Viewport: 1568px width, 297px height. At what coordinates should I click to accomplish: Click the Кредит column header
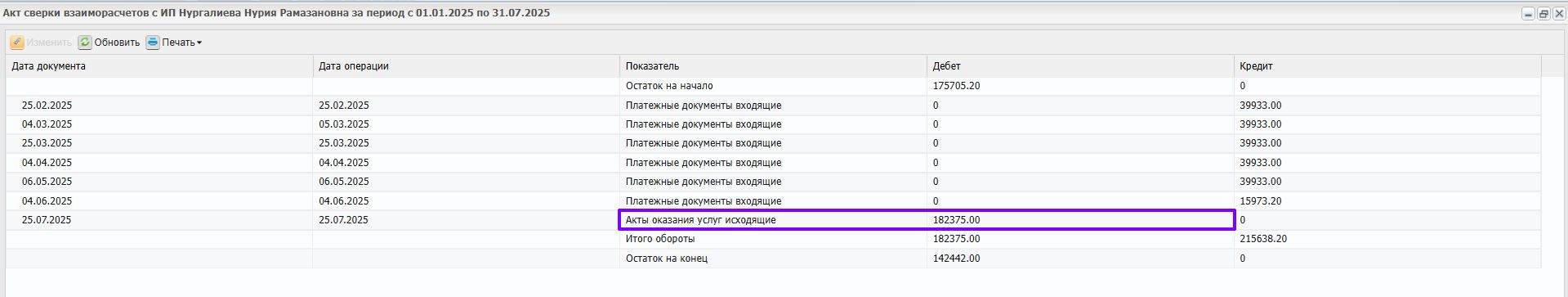tap(1387, 66)
